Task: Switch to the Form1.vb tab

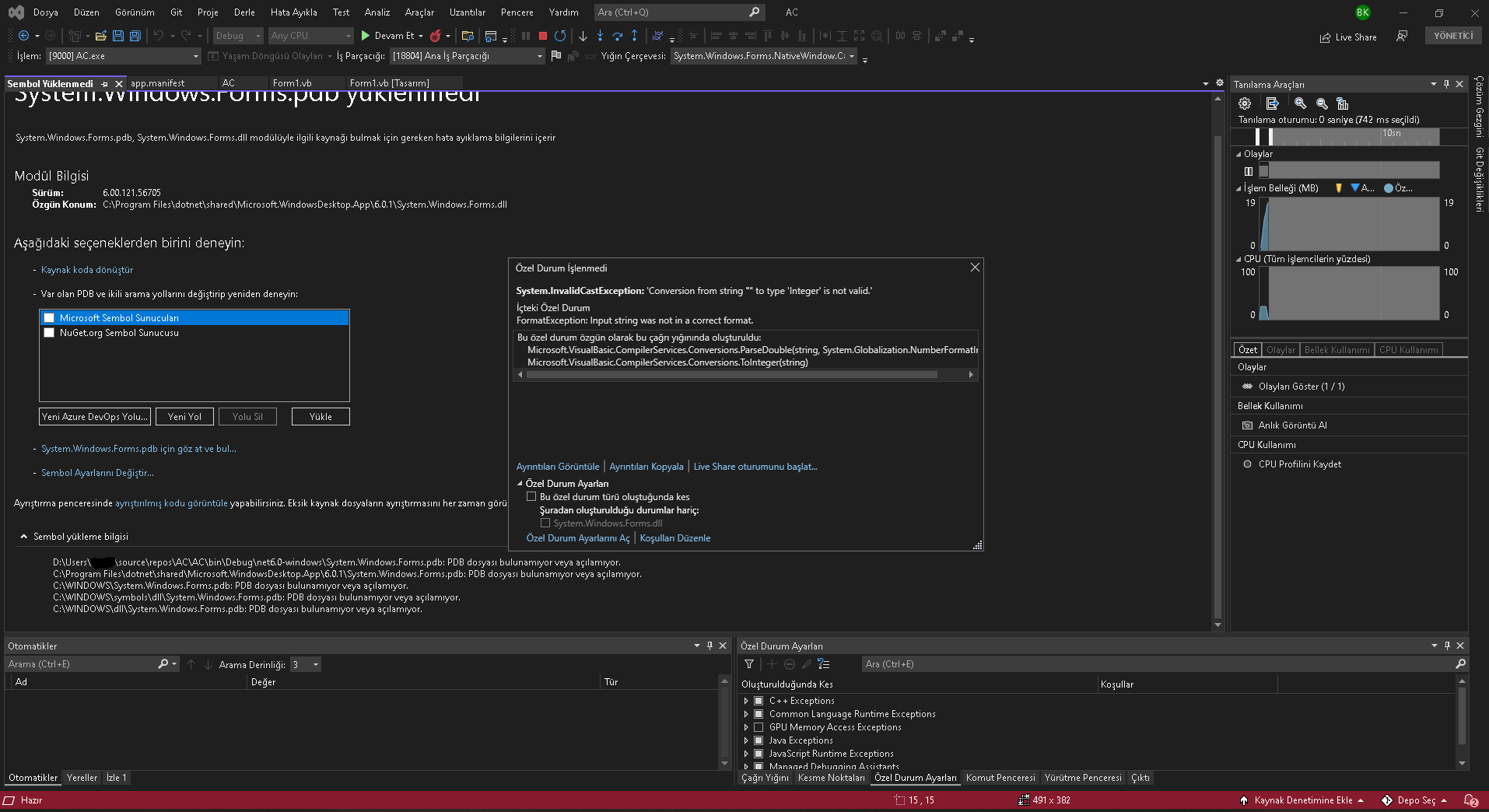Action: click(x=293, y=83)
